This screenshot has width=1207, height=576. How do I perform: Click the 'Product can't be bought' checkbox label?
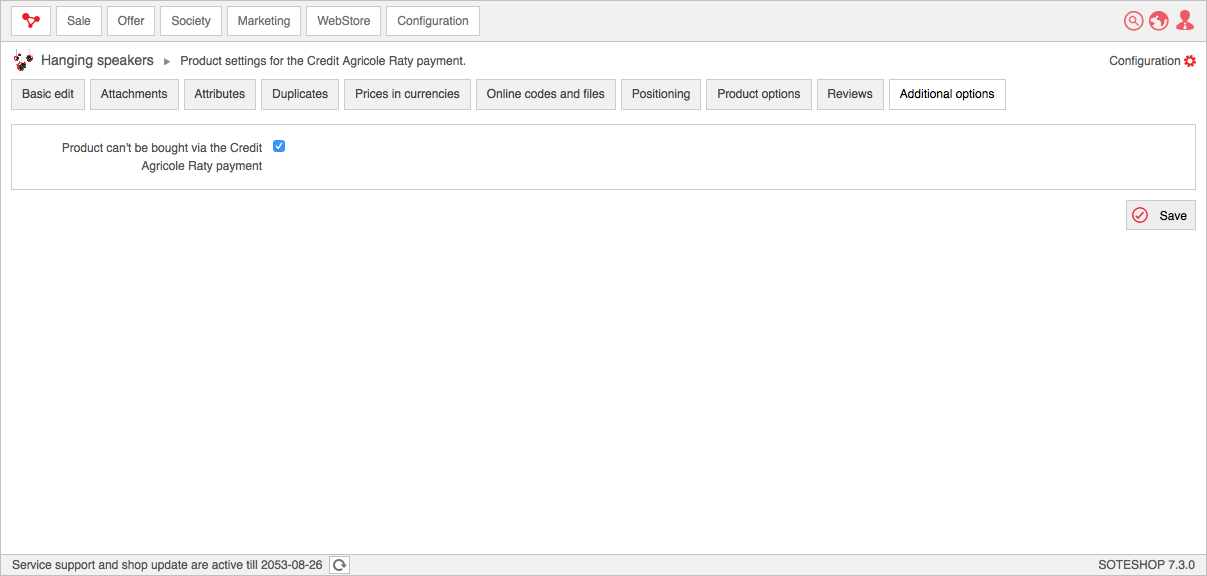point(162,157)
